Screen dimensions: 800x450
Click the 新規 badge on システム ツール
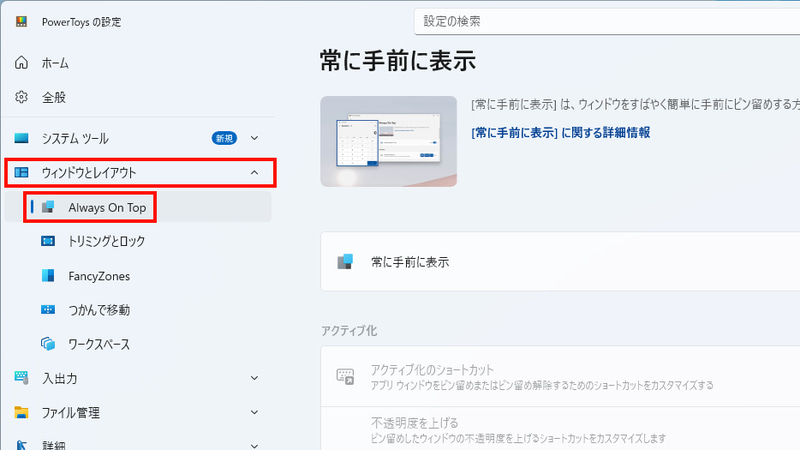[x=224, y=138]
